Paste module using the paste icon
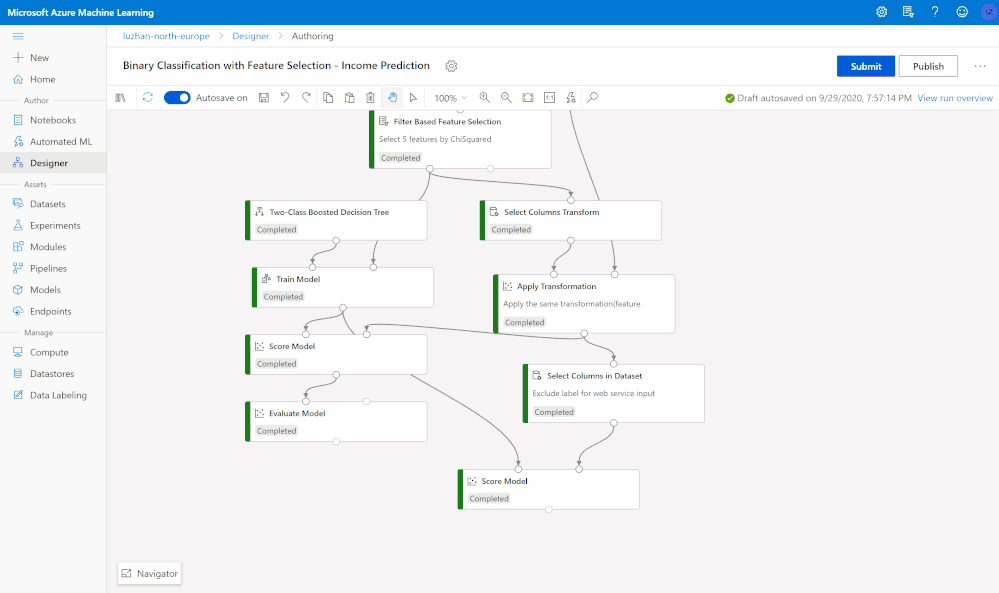The width and height of the screenshot is (999, 593). coord(349,97)
